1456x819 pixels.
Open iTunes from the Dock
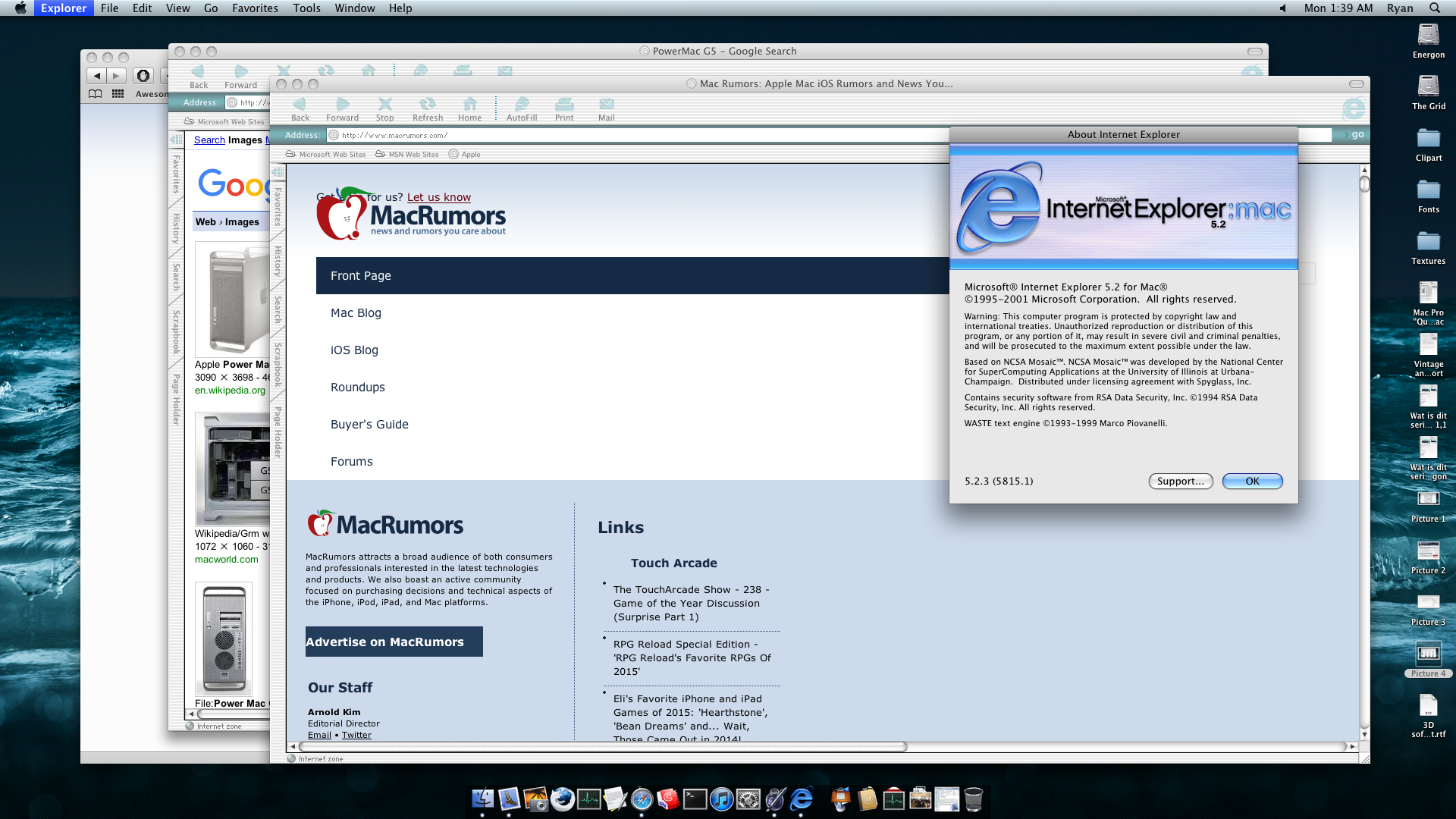coord(721,799)
